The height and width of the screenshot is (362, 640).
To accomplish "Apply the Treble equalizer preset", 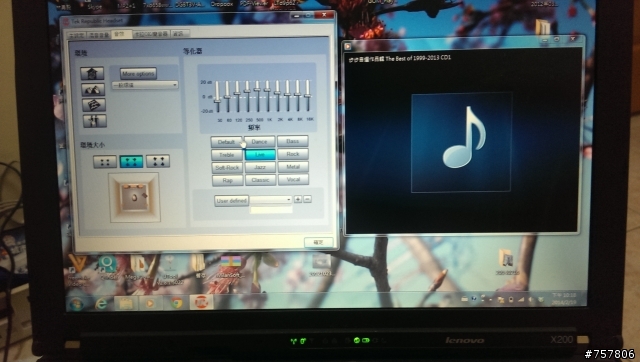I will (227, 155).
